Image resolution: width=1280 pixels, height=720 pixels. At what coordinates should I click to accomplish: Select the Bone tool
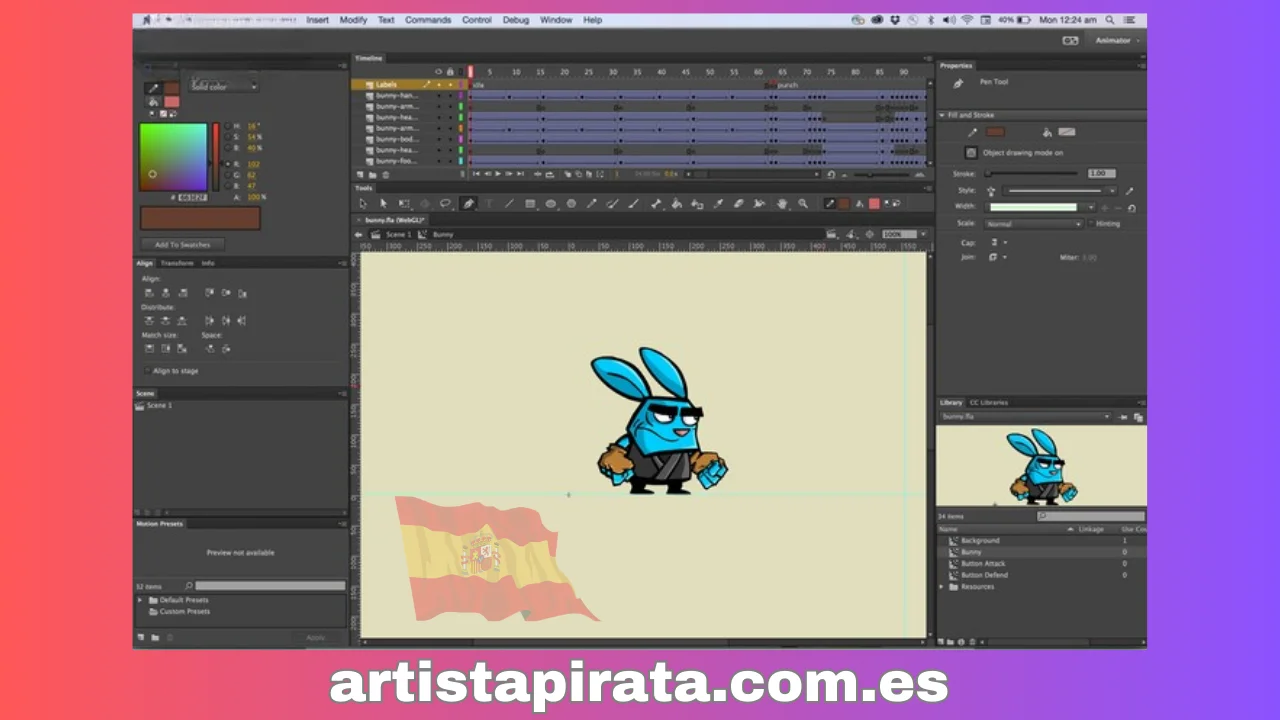point(657,203)
